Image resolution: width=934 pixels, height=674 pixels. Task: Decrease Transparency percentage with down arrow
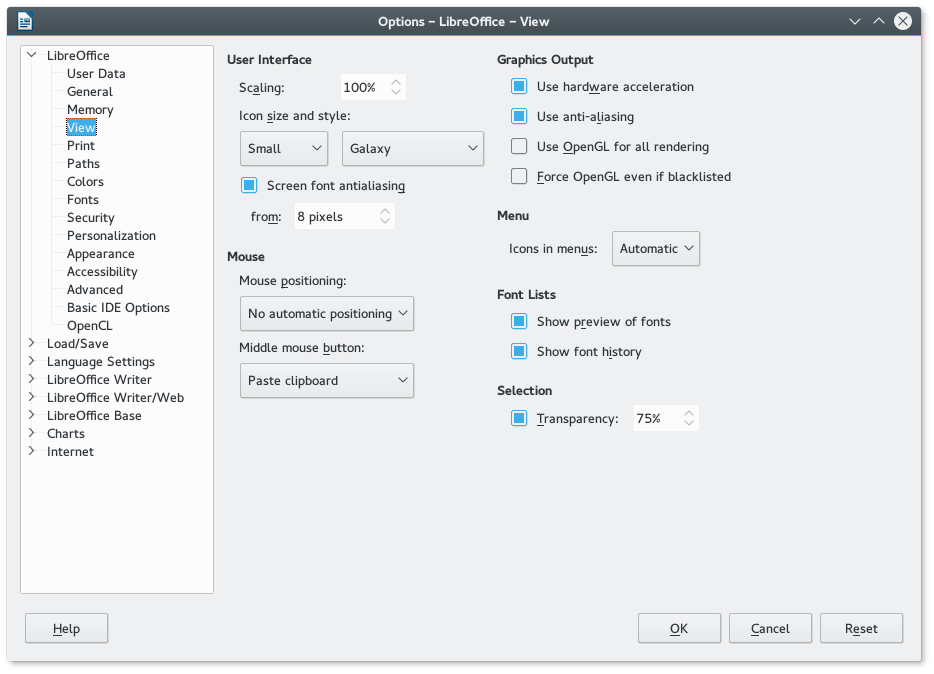pos(689,423)
